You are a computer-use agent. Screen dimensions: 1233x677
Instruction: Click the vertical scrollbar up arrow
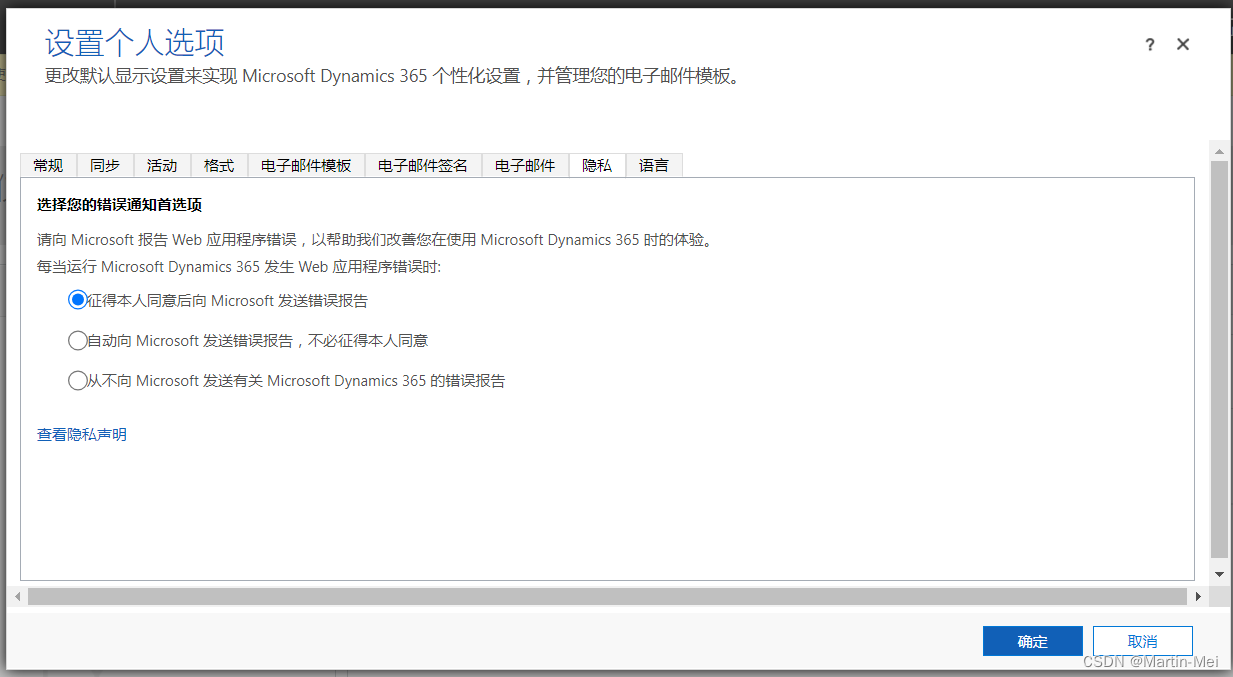(1219, 151)
